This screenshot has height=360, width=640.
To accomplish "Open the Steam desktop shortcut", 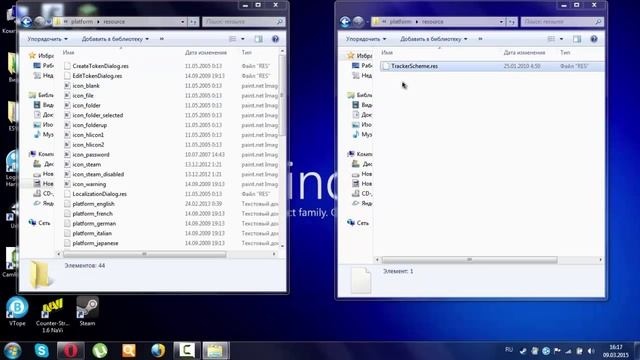I will [x=87, y=311].
